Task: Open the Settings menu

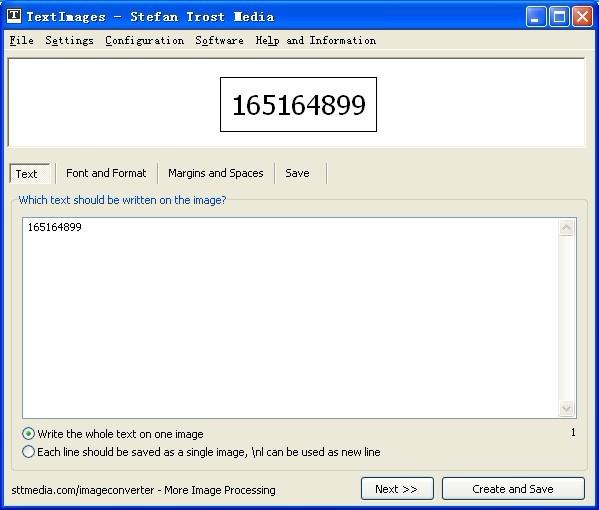Action: (x=69, y=40)
